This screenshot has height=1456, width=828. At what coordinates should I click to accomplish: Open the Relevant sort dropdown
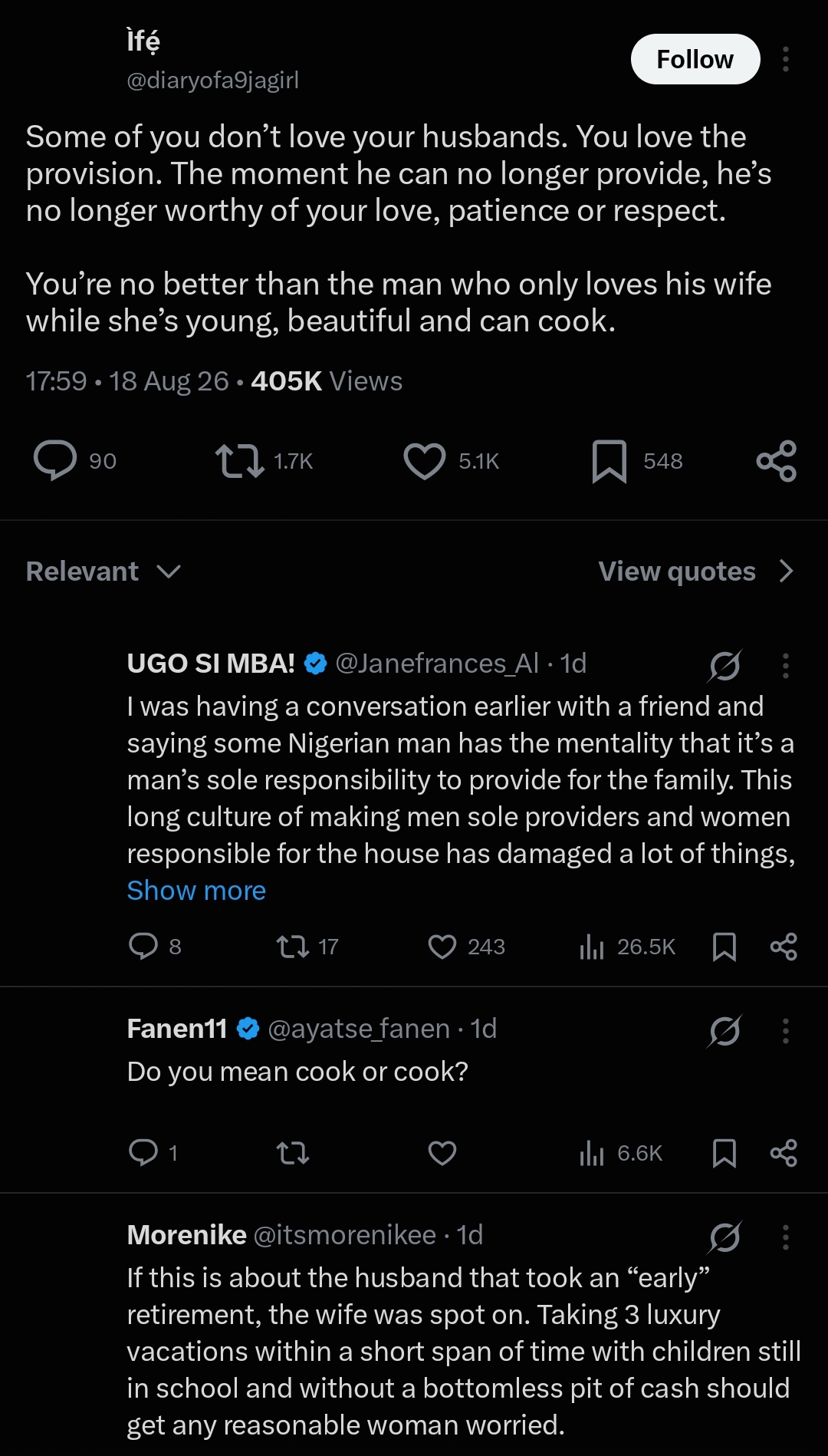click(103, 572)
